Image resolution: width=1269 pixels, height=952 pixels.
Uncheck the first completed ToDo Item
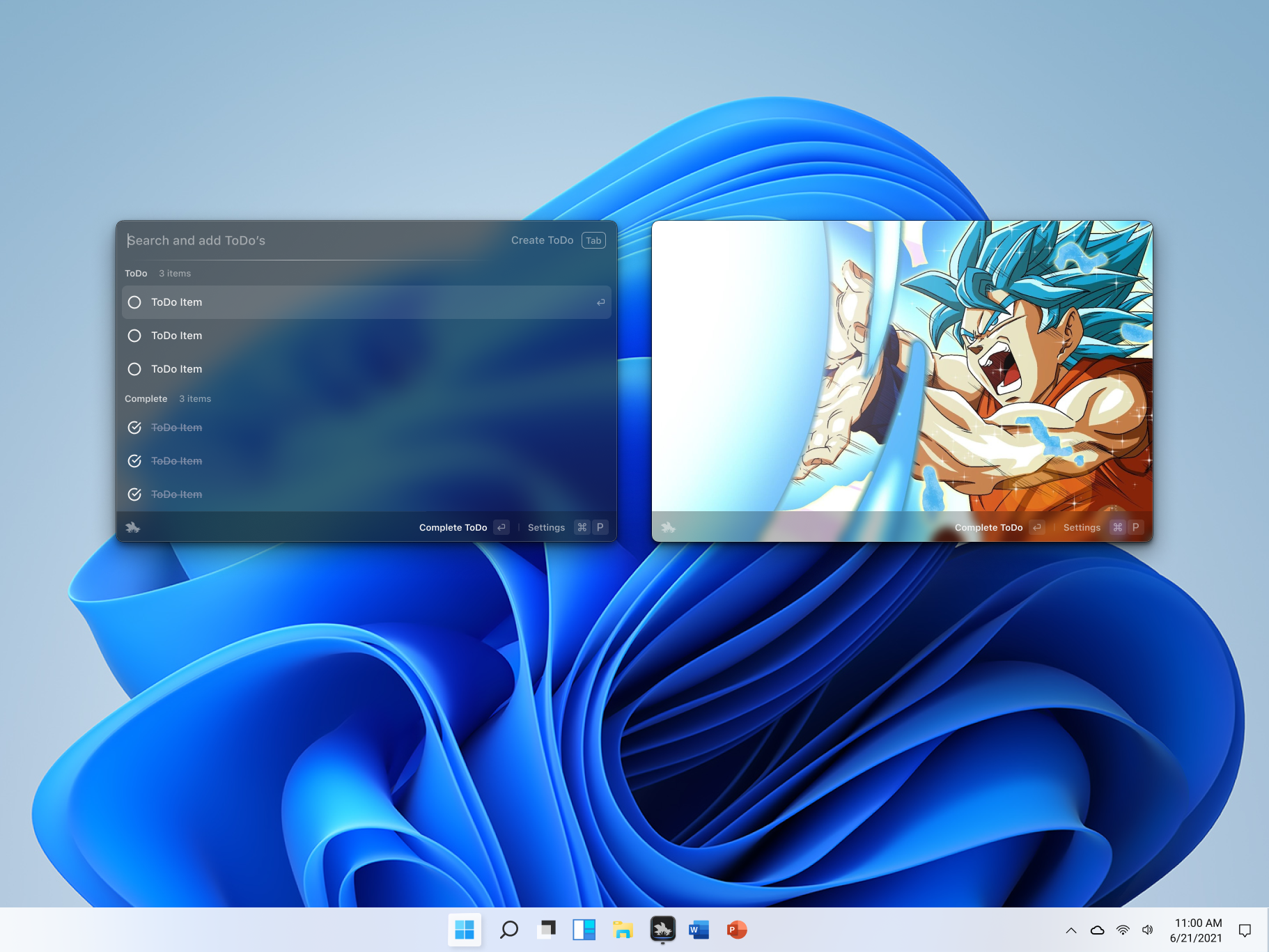click(x=135, y=428)
